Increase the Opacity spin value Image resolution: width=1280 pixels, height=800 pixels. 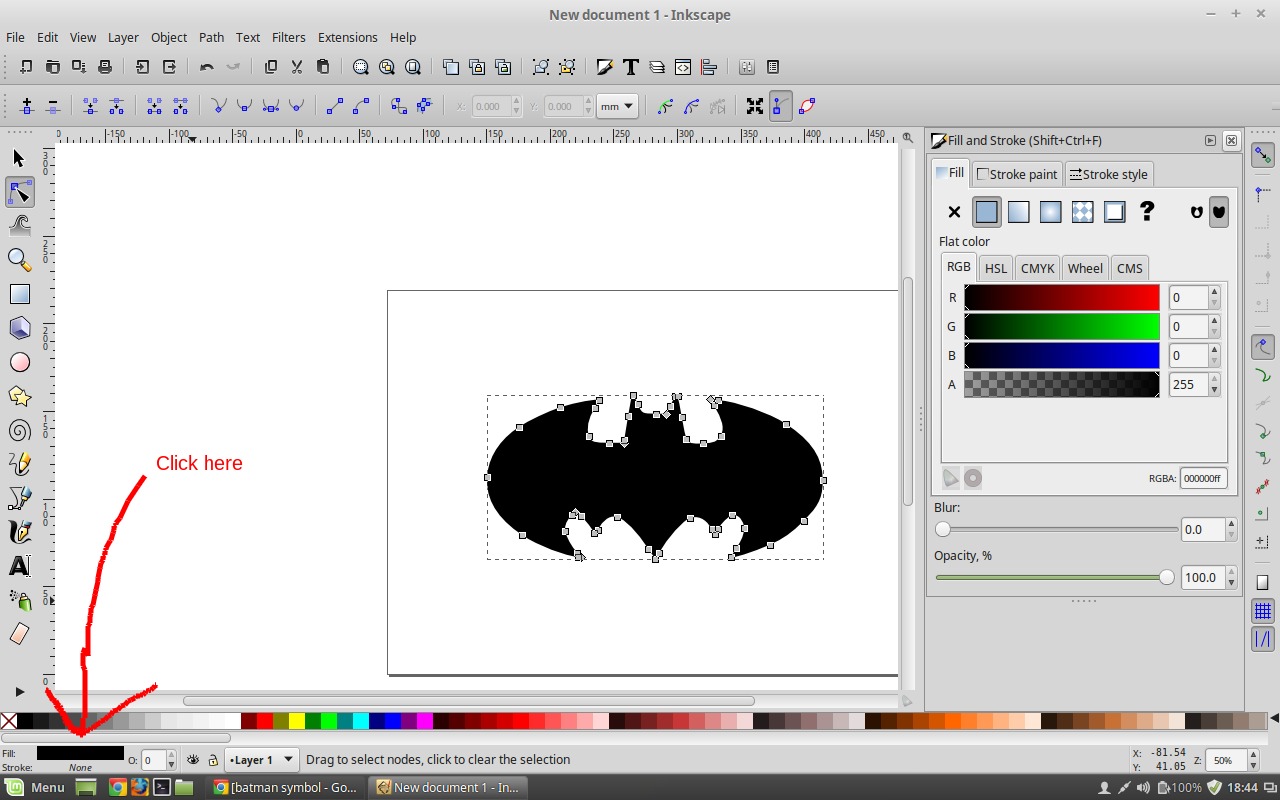pos(1231,572)
